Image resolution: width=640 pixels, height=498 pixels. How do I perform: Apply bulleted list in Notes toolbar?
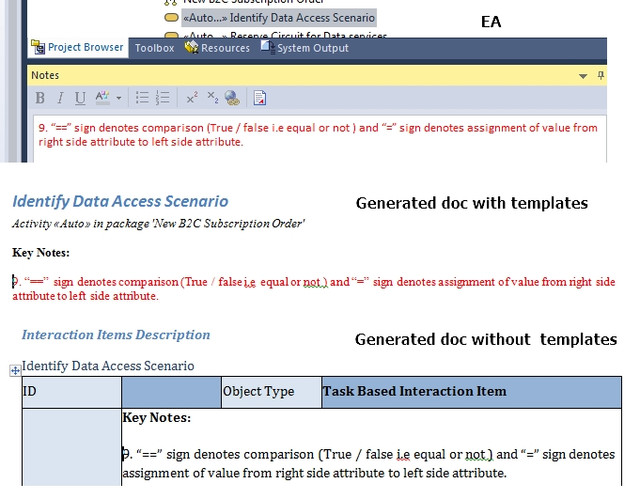coord(142,98)
